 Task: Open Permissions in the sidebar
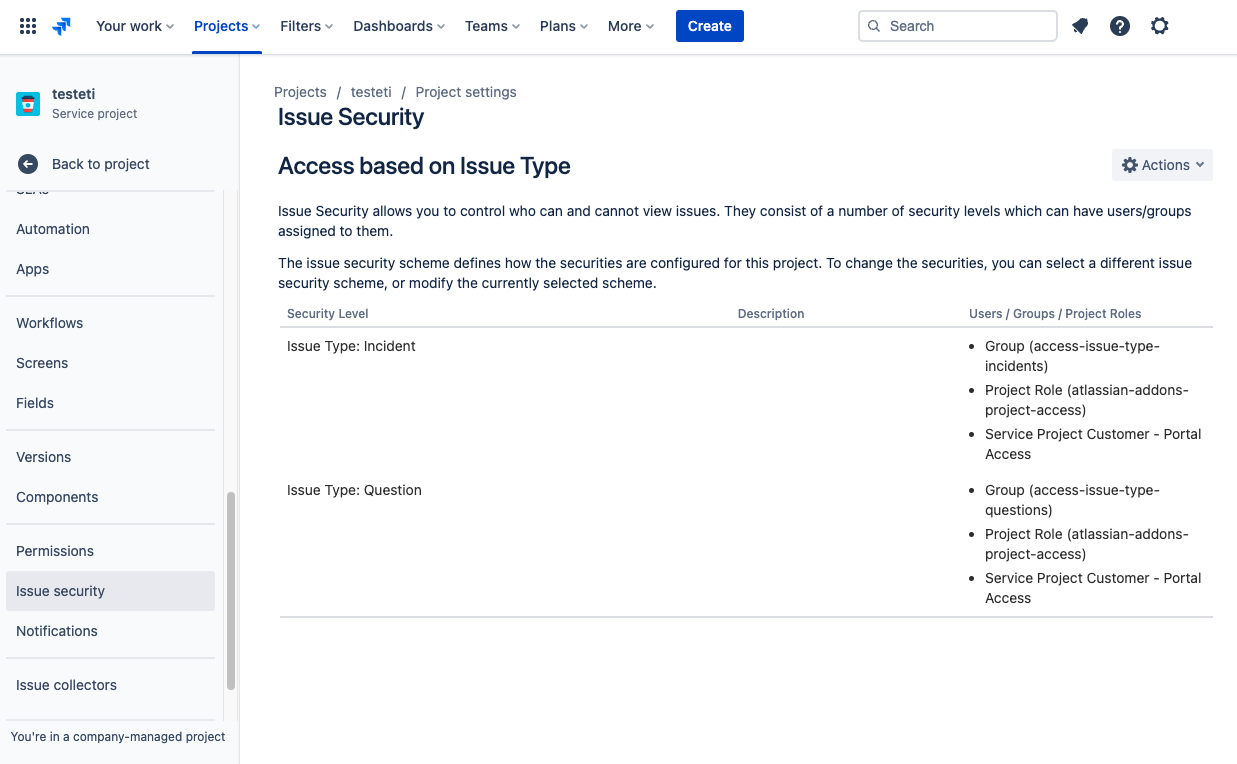pyautogui.click(x=55, y=551)
